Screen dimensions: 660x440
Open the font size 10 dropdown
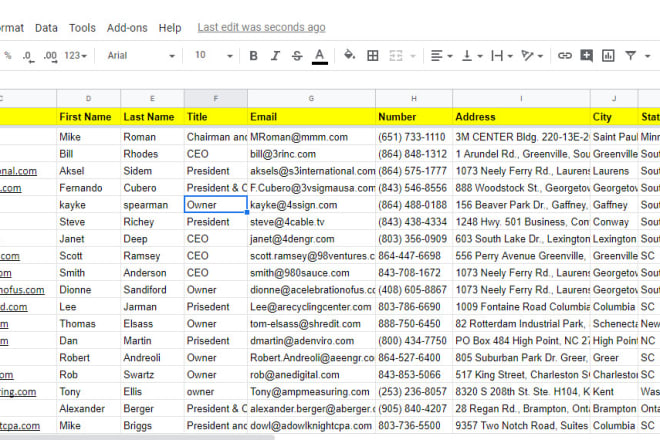[213, 56]
